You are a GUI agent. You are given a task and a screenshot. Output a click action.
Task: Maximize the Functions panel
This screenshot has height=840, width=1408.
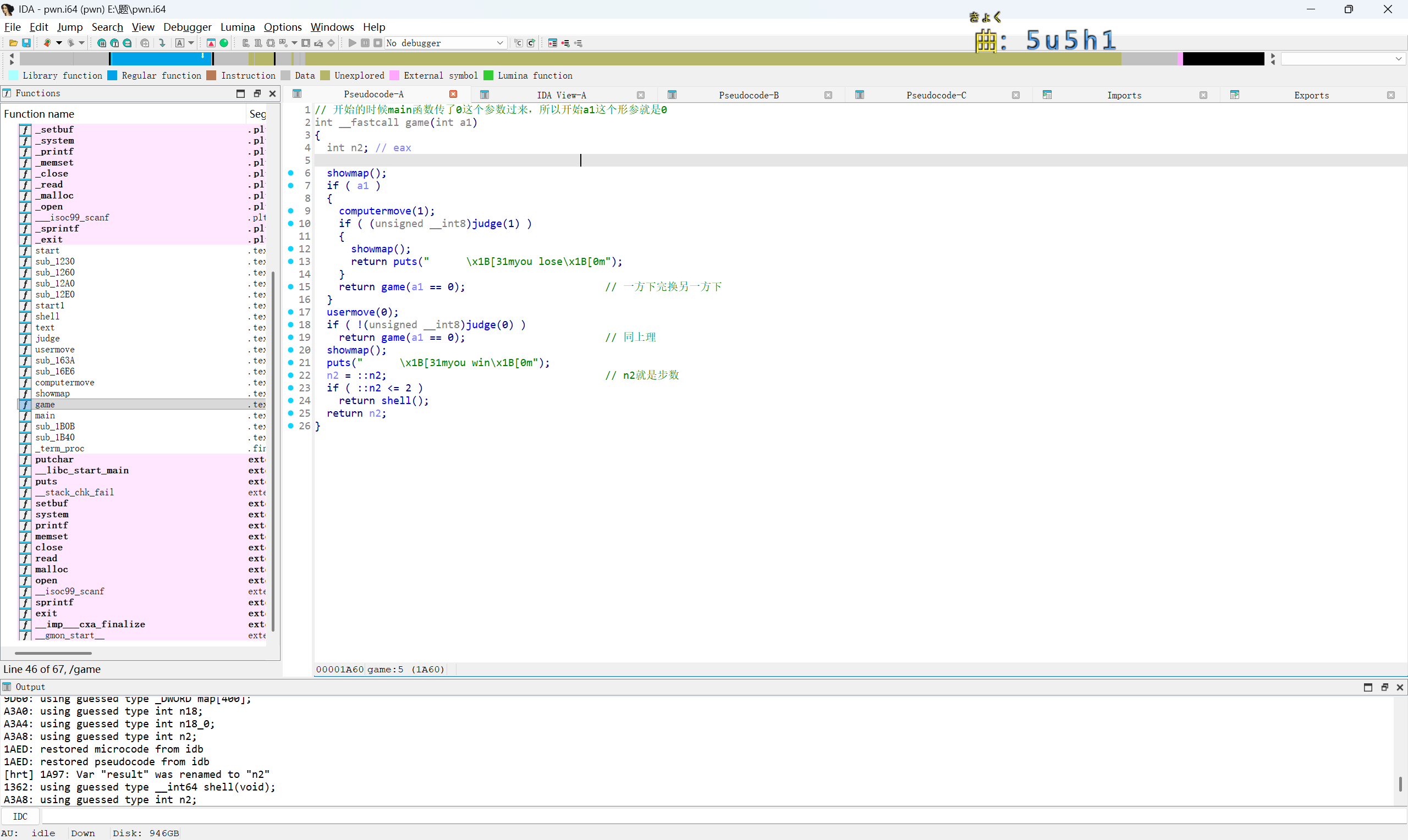[240, 93]
